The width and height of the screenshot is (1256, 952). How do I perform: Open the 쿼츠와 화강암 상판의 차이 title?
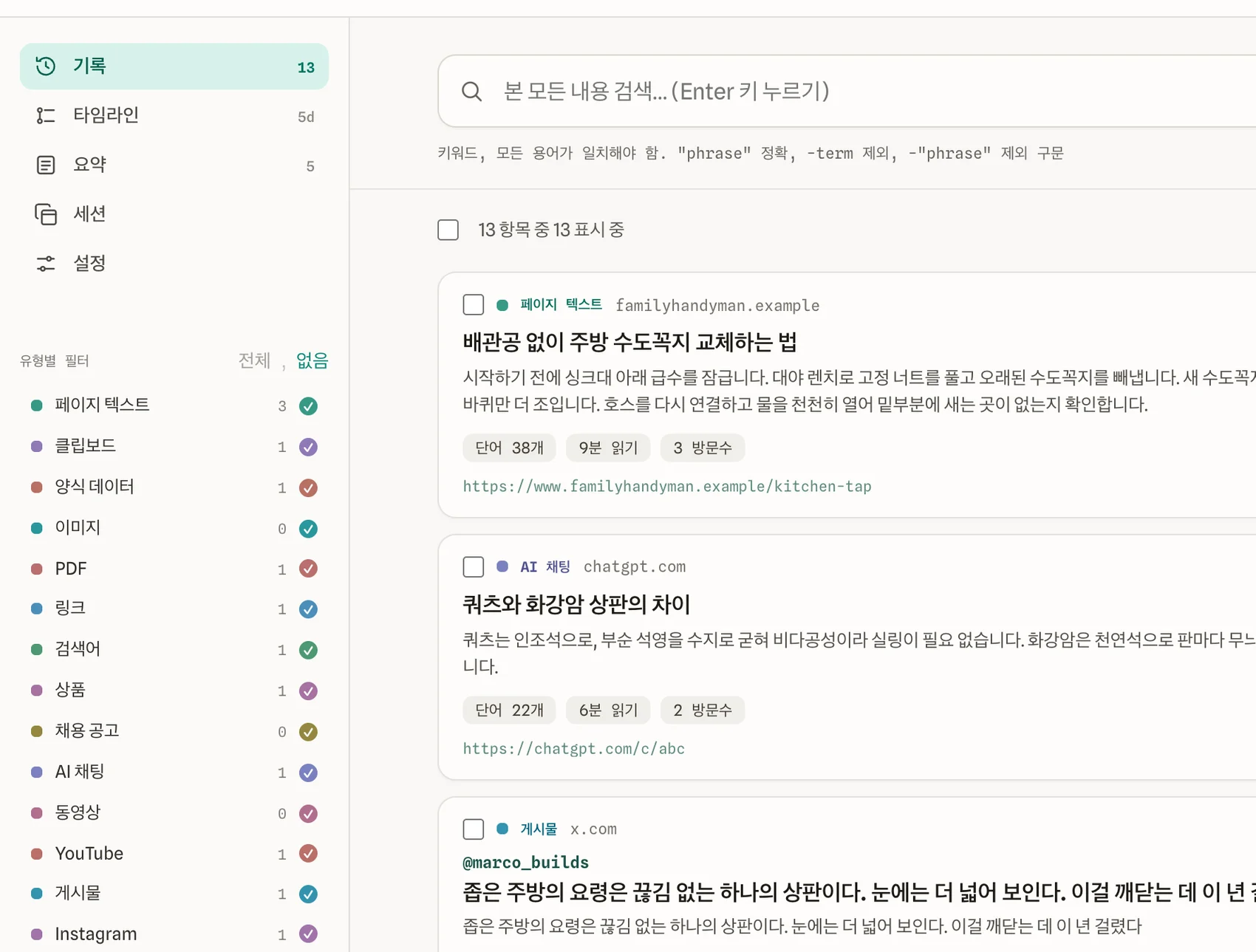click(576, 605)
